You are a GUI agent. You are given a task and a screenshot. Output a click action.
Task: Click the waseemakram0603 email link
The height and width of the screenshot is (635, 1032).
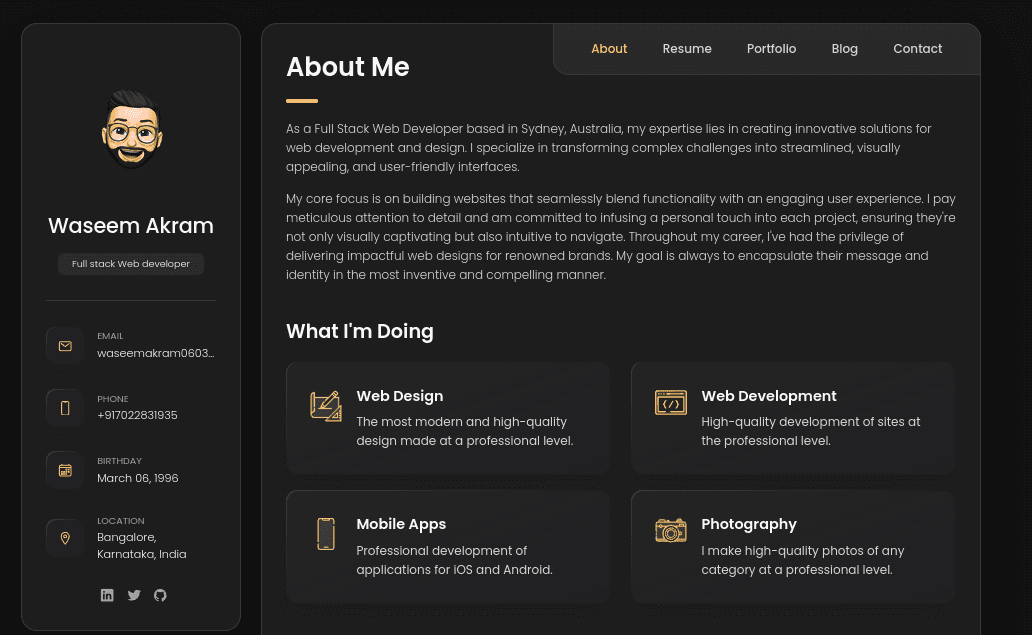[156, 353]
